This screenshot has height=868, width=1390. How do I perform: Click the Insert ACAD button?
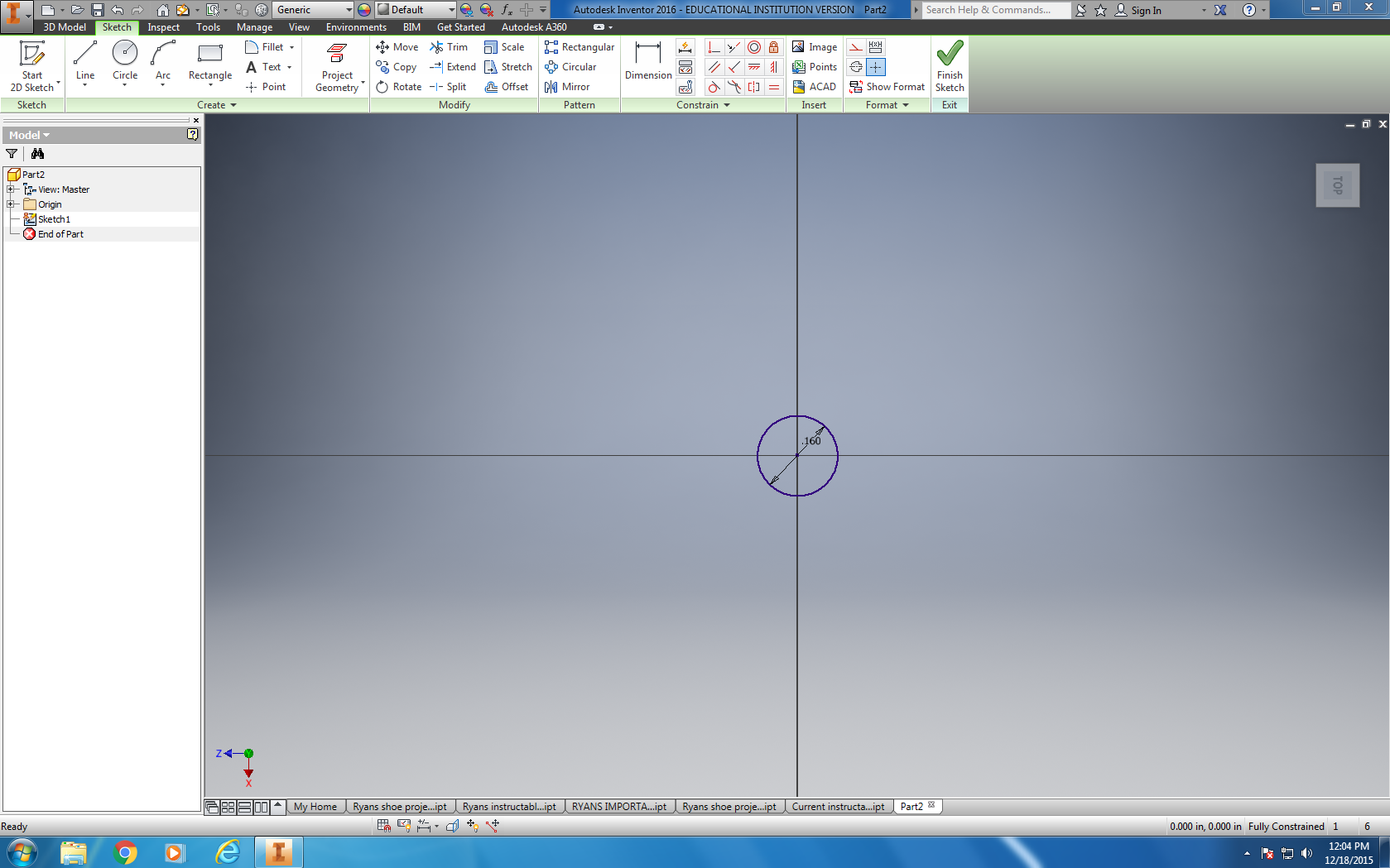tap(815, 87)
